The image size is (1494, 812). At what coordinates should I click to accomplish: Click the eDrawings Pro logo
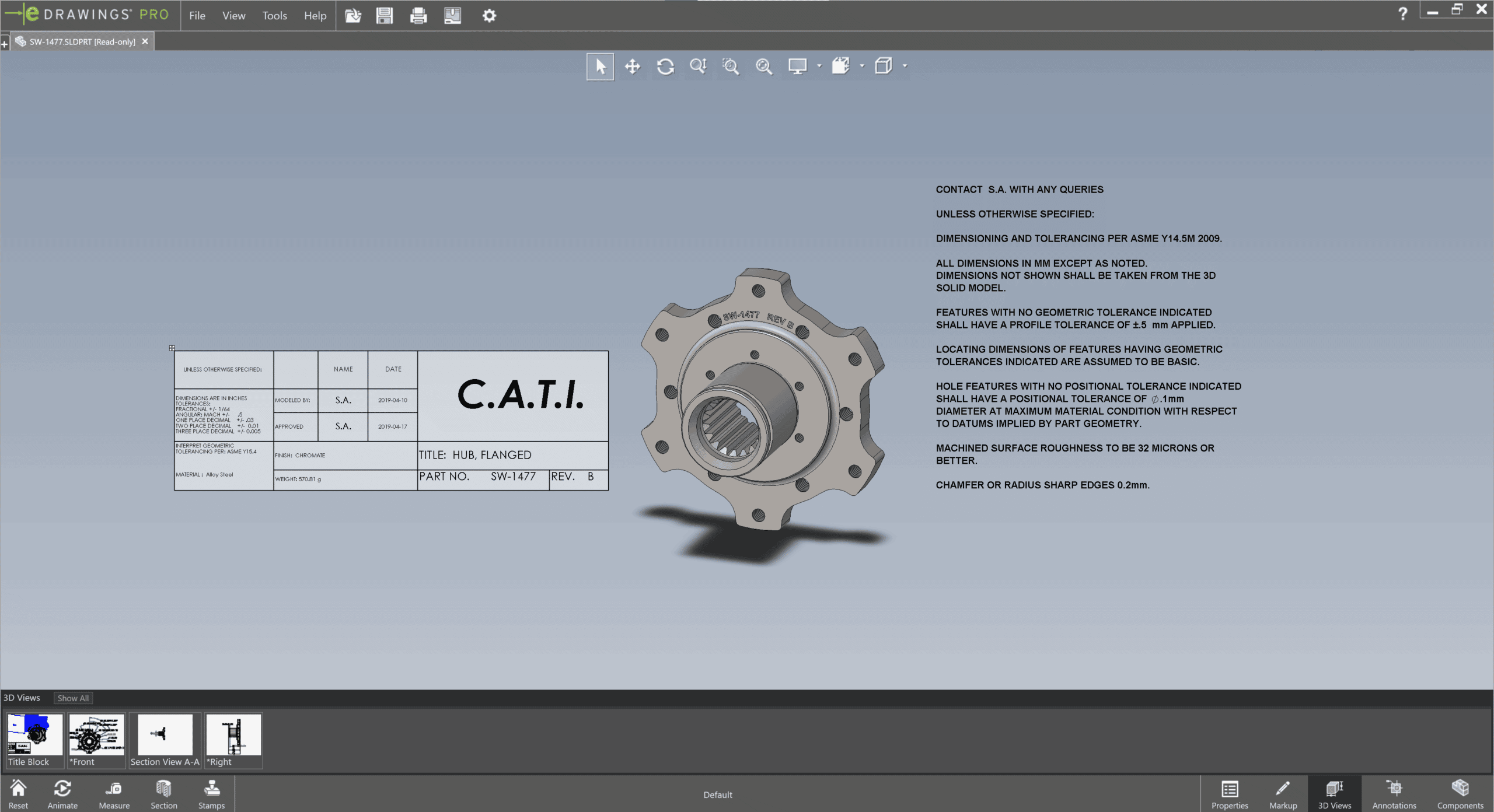point(88,14)
